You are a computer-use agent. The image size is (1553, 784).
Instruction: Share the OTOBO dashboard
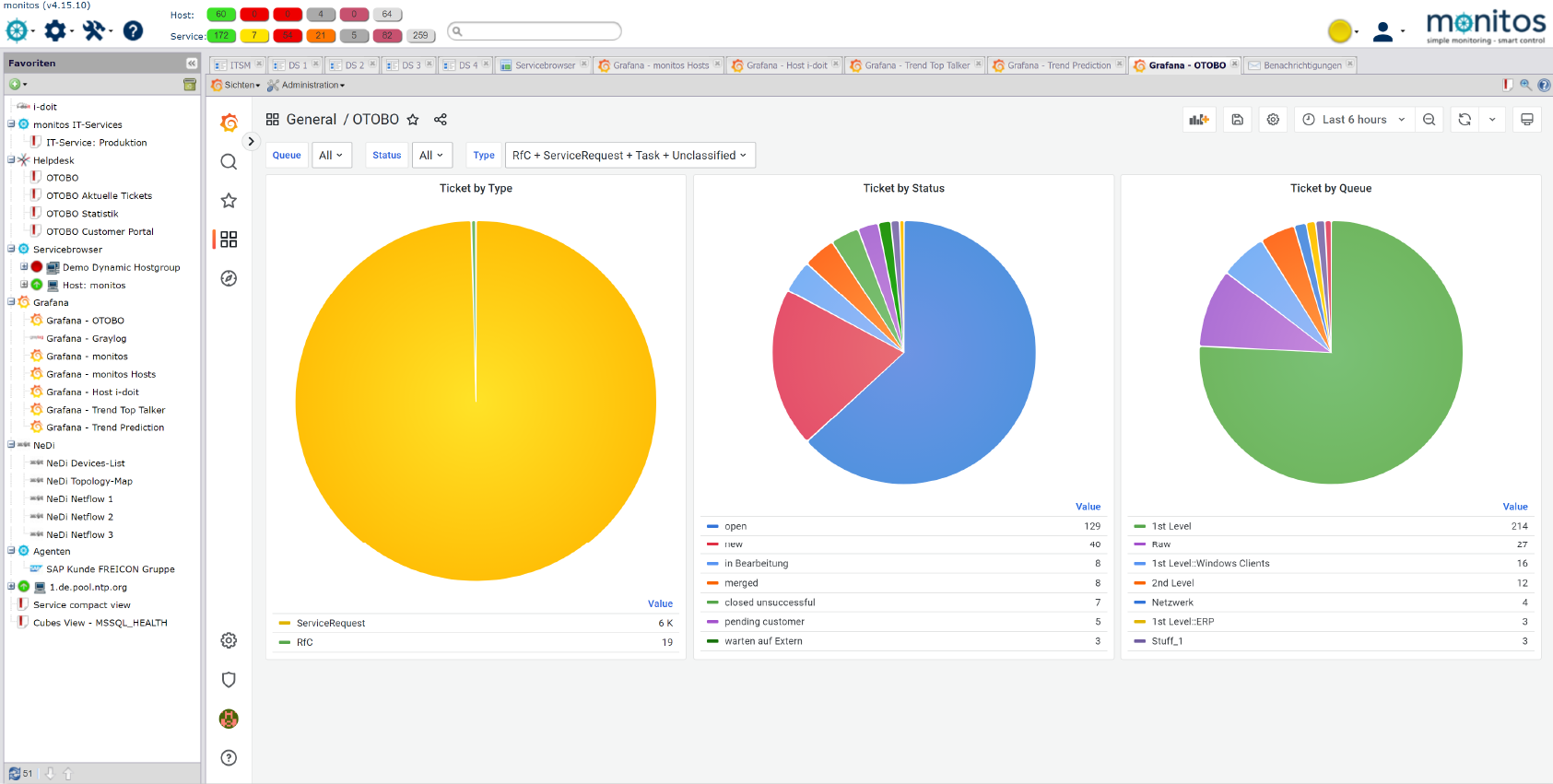click(441, 120)
